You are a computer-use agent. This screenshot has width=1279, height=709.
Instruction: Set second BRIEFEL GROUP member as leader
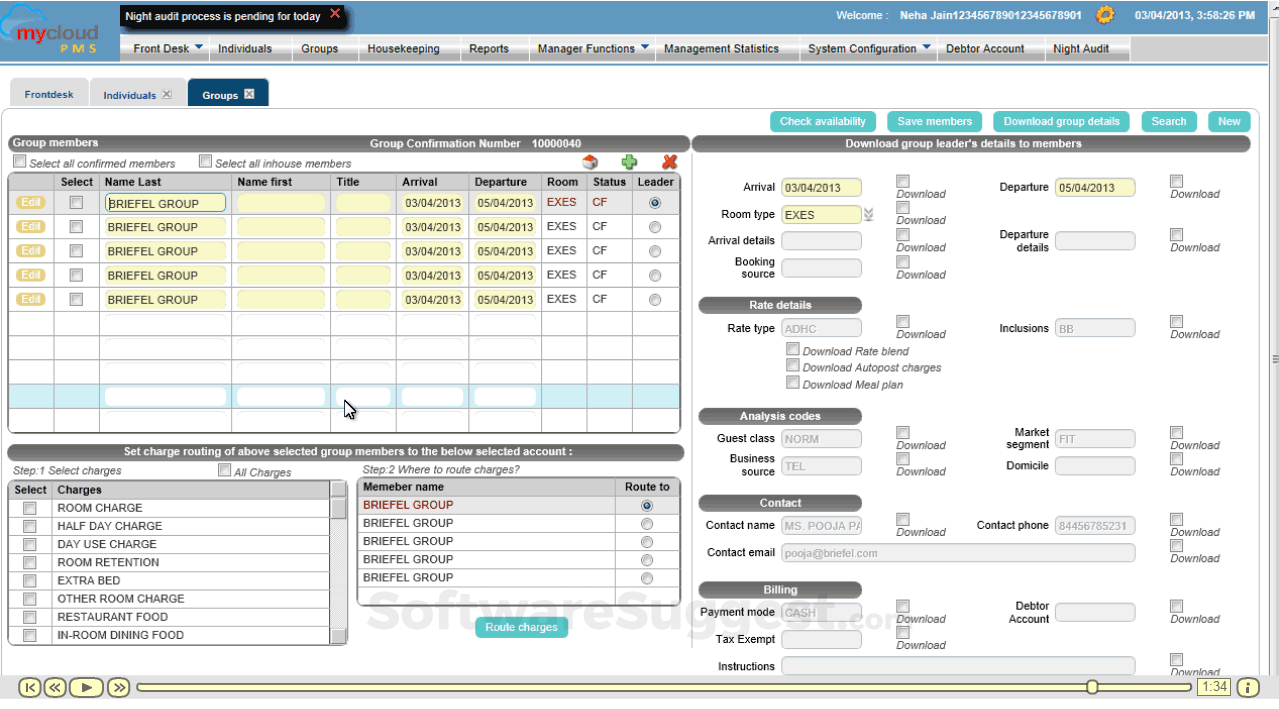(655, 227)
